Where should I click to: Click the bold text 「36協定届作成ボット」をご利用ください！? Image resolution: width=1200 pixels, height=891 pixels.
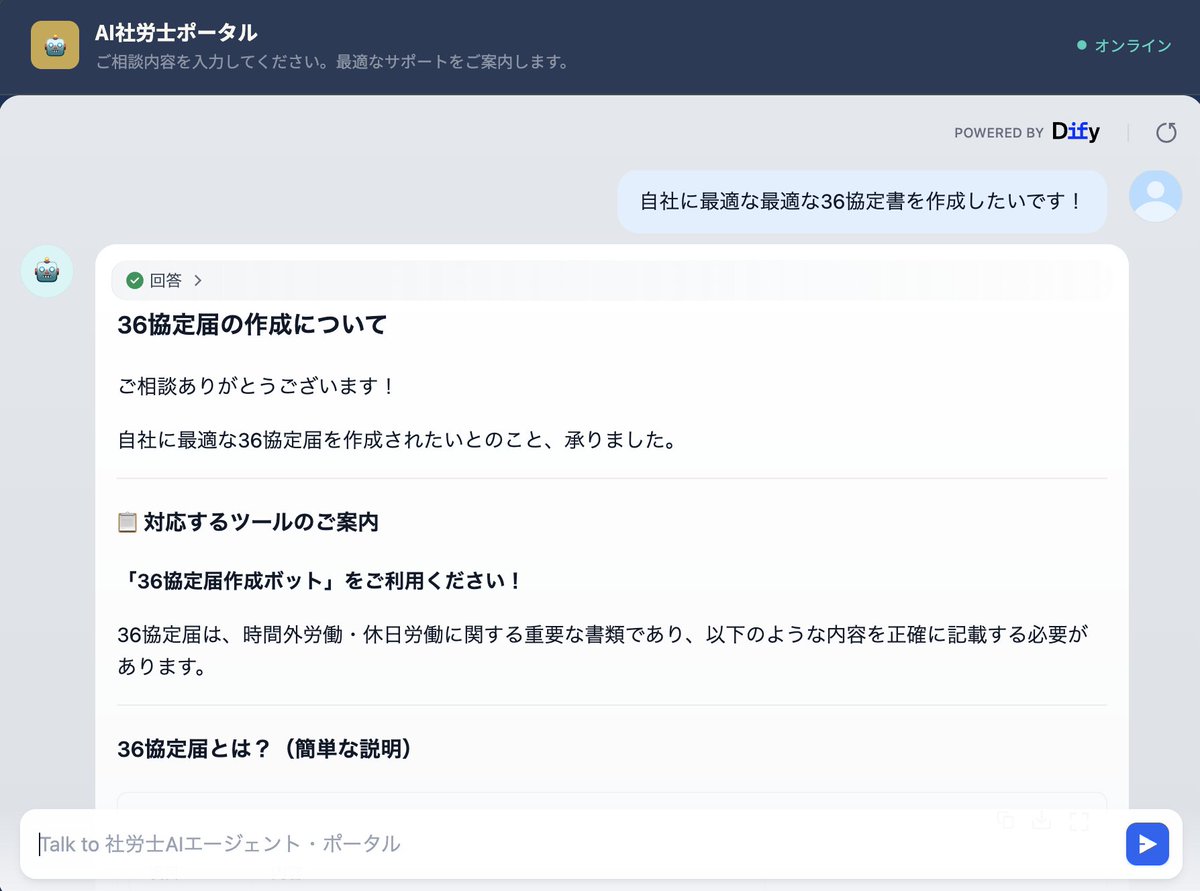320,581
